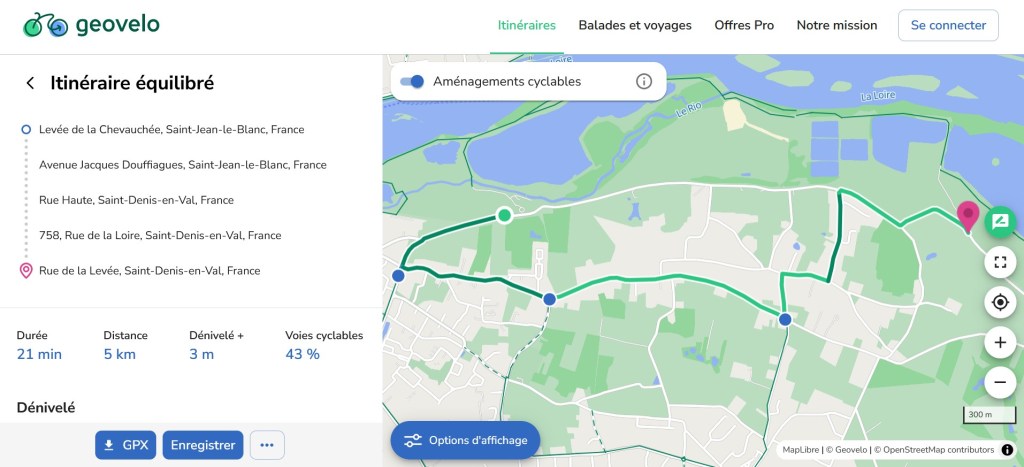
Task: Go back with the left arrow icon
Action: (30, 84)
